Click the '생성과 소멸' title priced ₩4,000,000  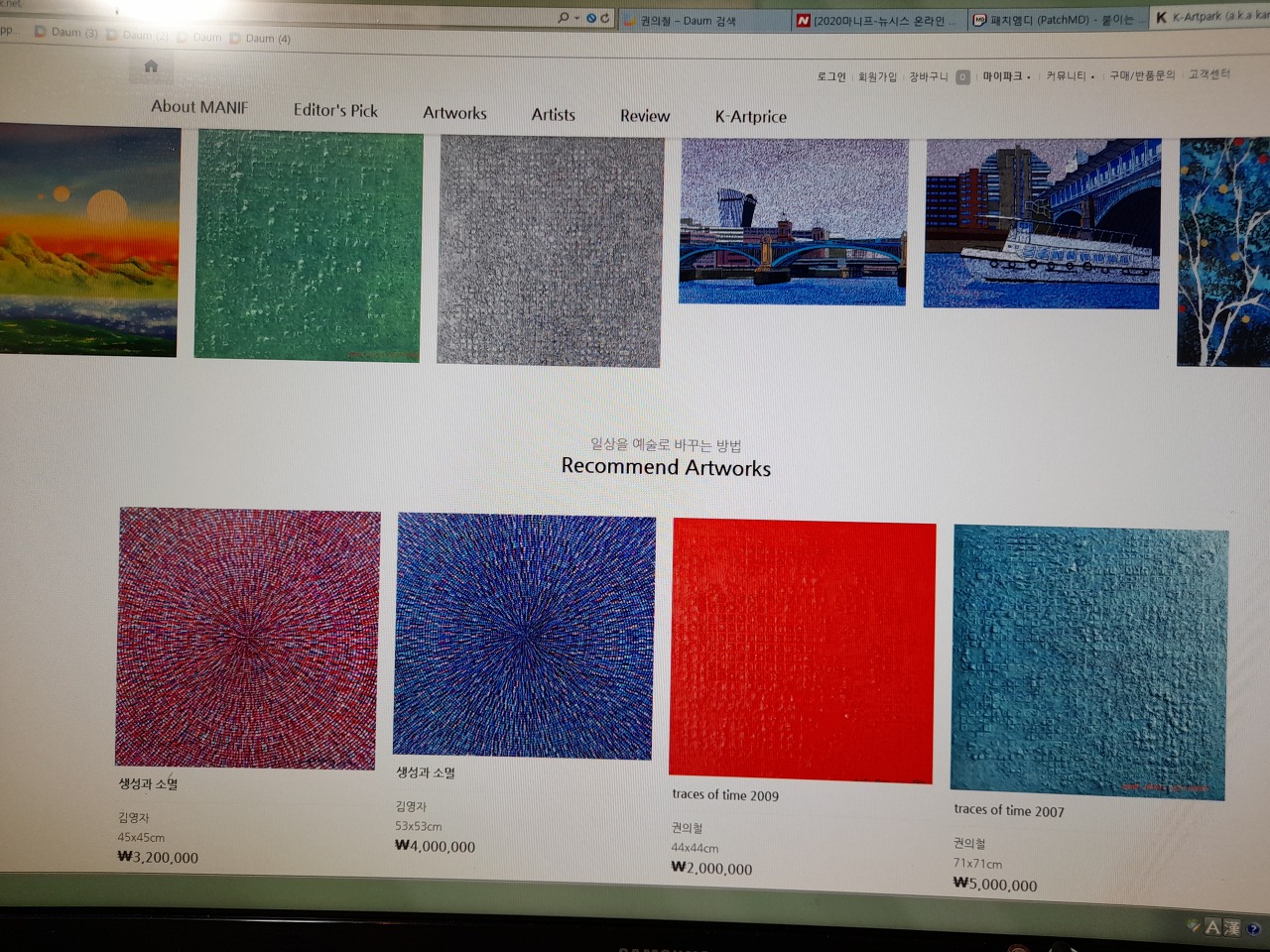[426, 772]
